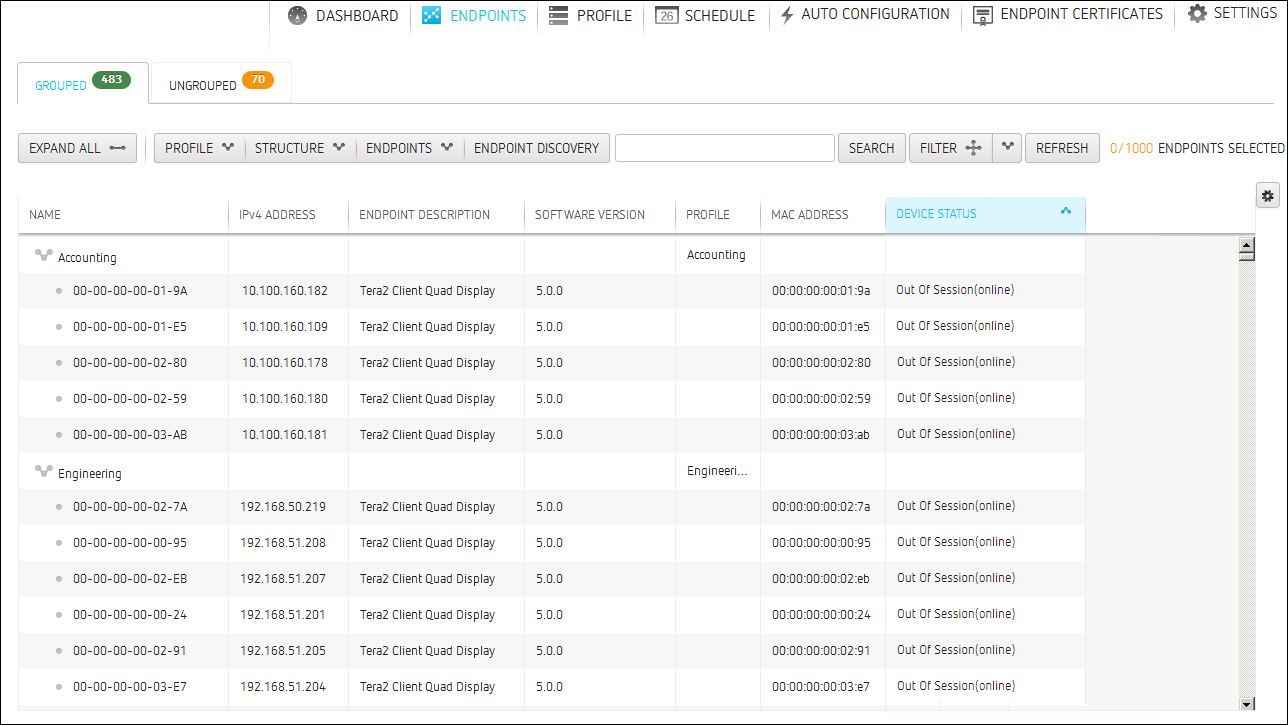
Task: Select endpoint 00-00-00-00-02-80
Action: (x=130, y=363)
